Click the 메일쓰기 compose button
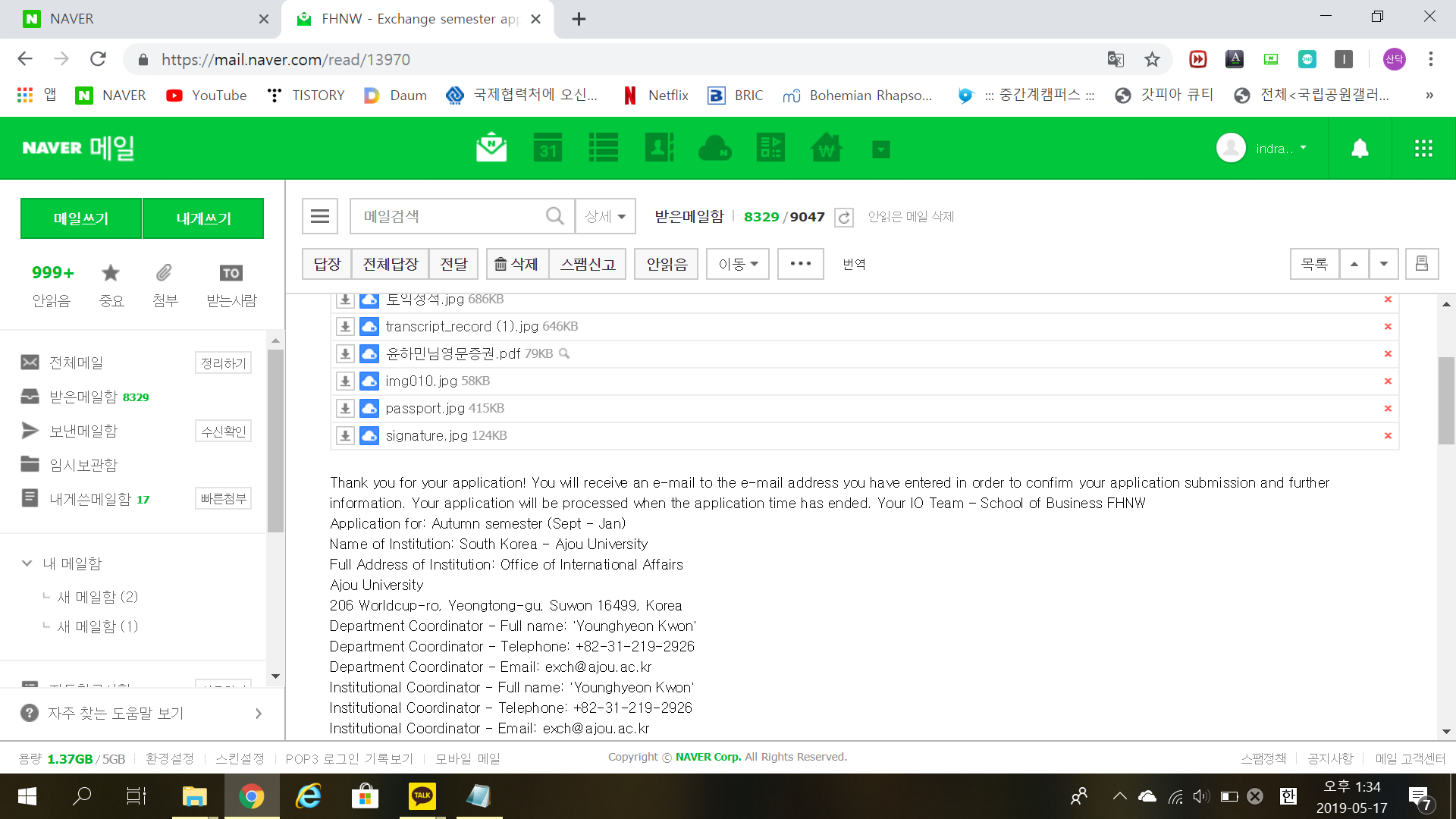 tap(81, 218)
